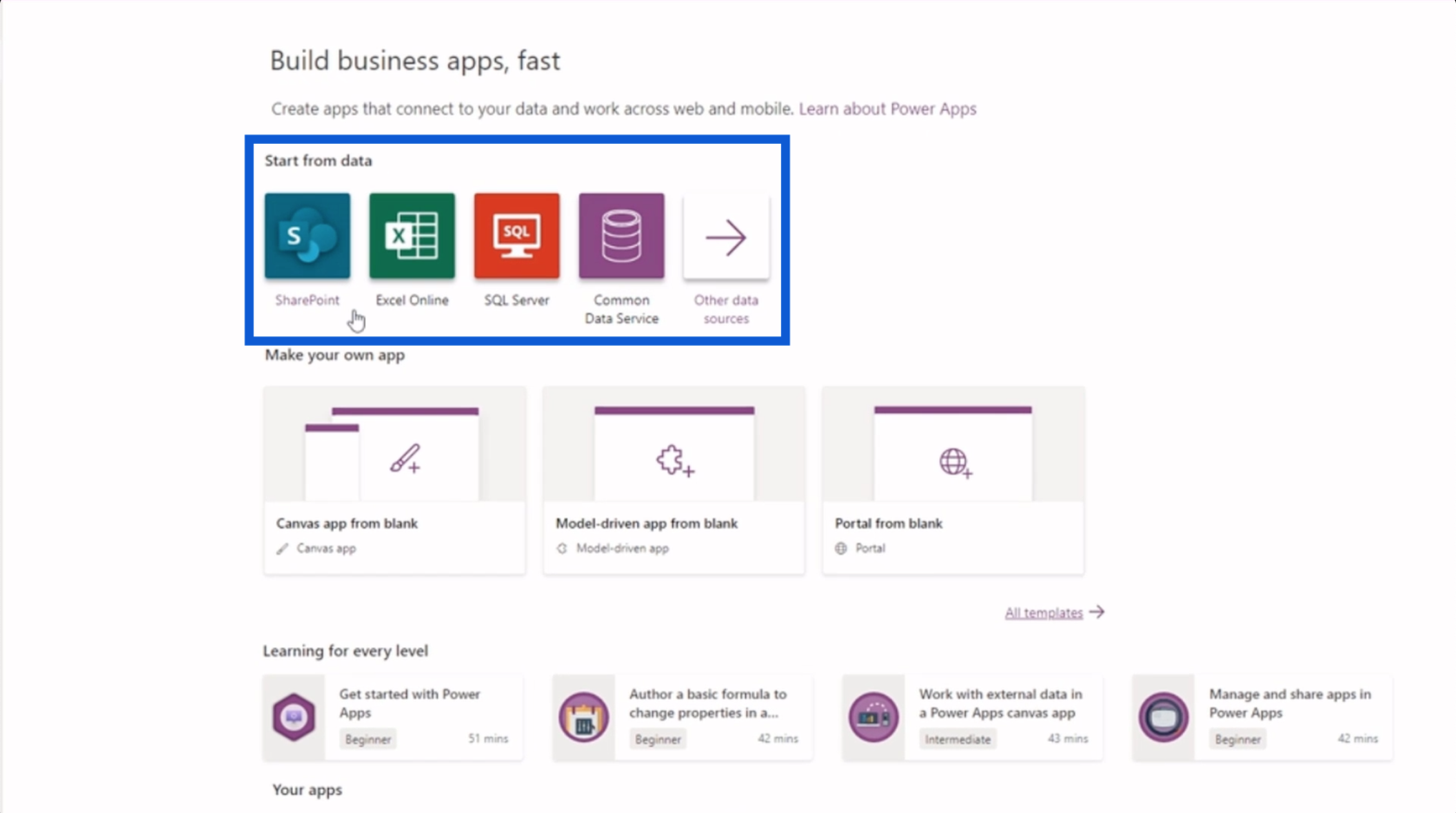1456x813 pixels.
Task: Select the 'Build business apps, fast' title
Action: [415, 61]
